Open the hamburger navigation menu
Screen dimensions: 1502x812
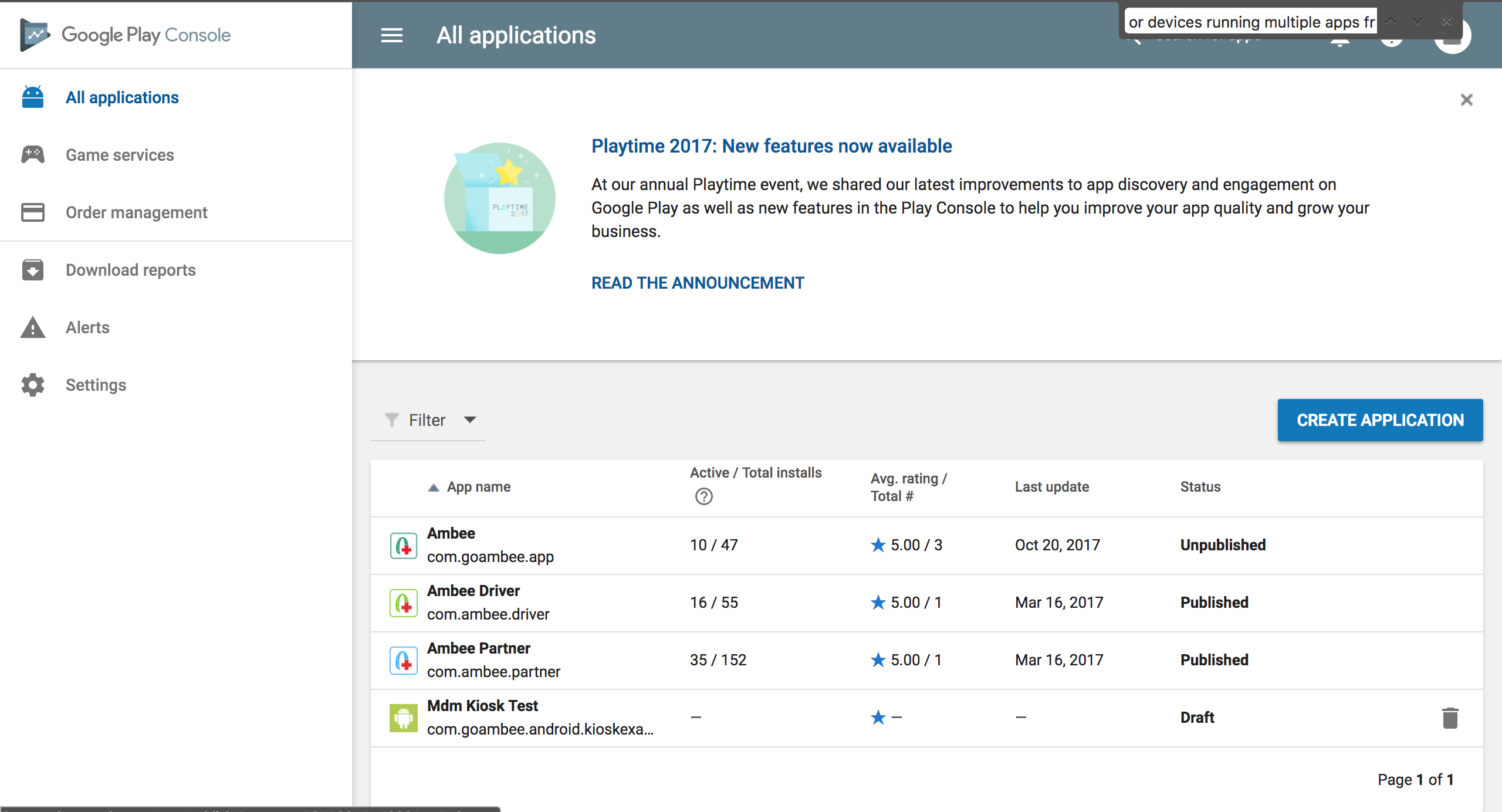coord(391,35)
